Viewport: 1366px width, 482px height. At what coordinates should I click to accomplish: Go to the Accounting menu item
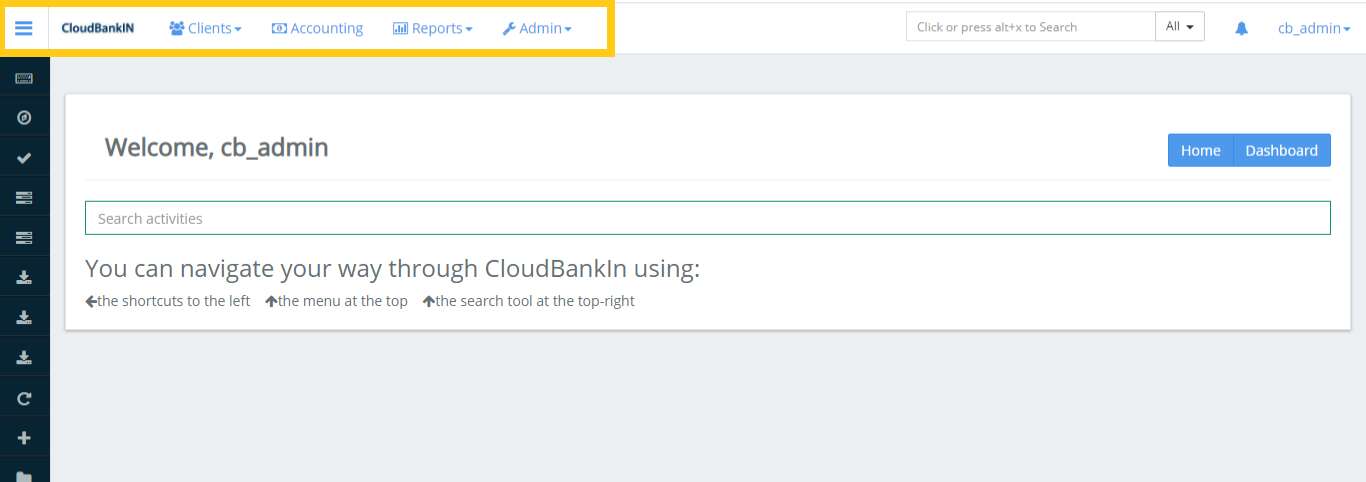317,28
